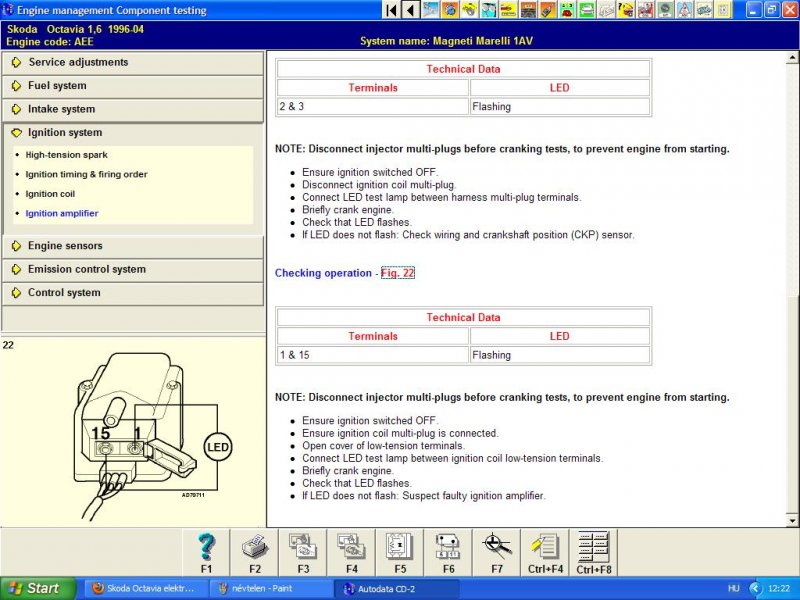
Task: Expand the Service adjustments section
Action: 133,62
